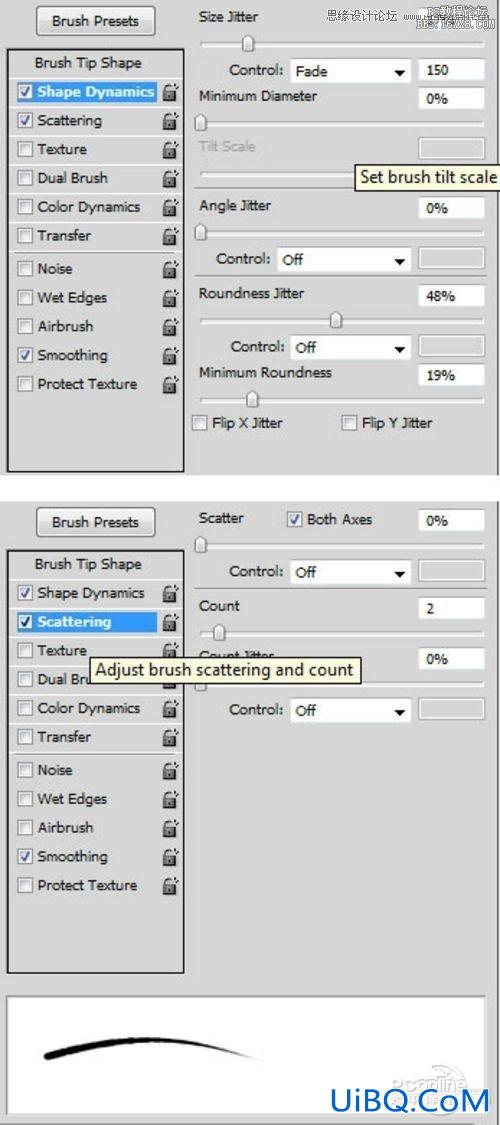Select the highlighted Scattering entry in the bottom panel
Viewport: 500px width, 1125px height.
pos(87,622)
